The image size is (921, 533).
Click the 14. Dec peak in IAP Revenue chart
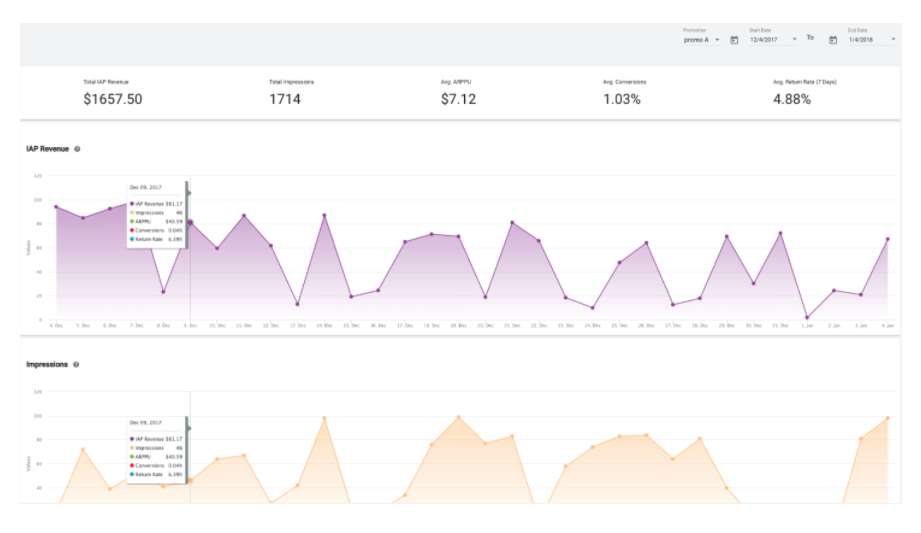coord(324,215)
